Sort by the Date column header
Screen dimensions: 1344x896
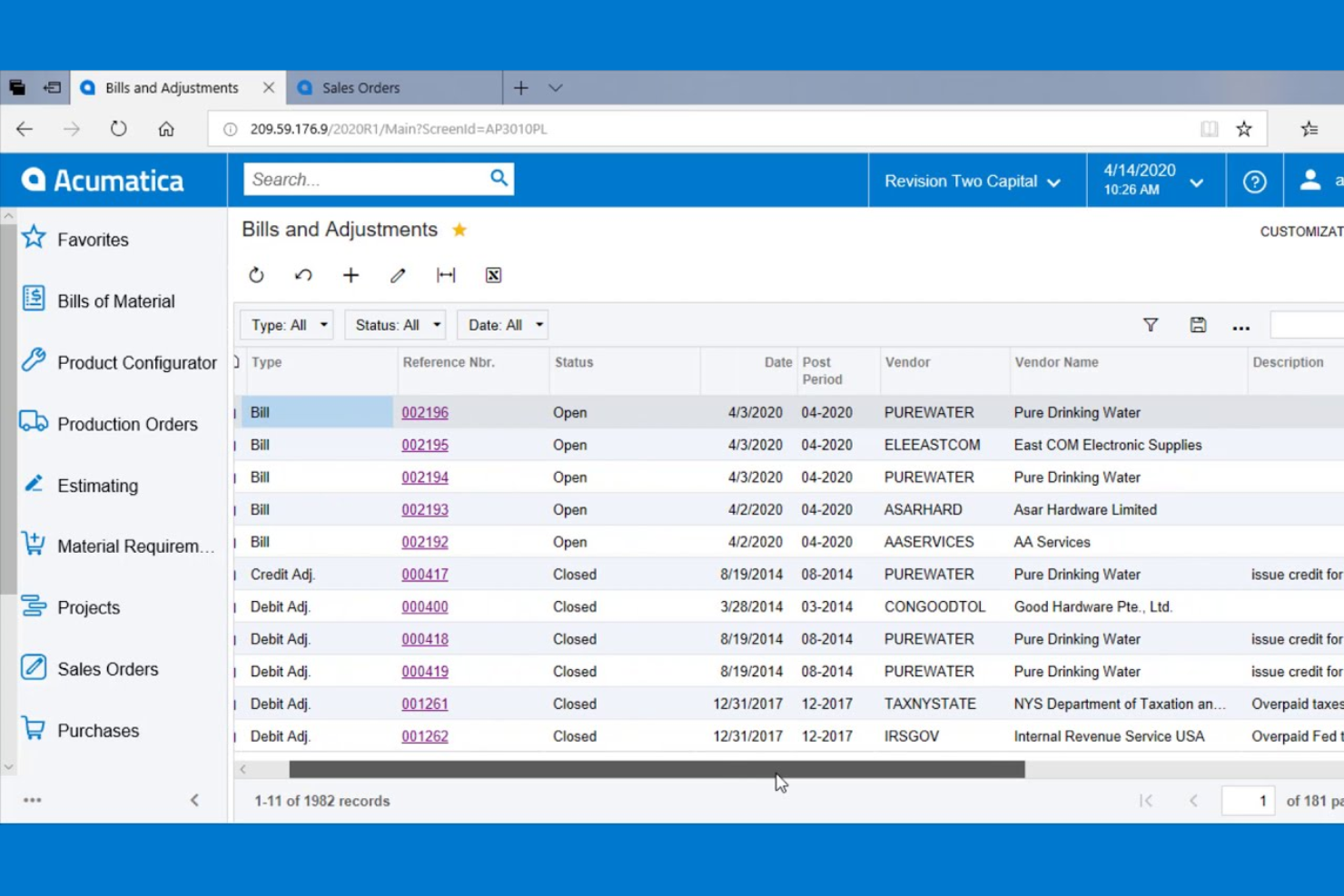[777, 362]
